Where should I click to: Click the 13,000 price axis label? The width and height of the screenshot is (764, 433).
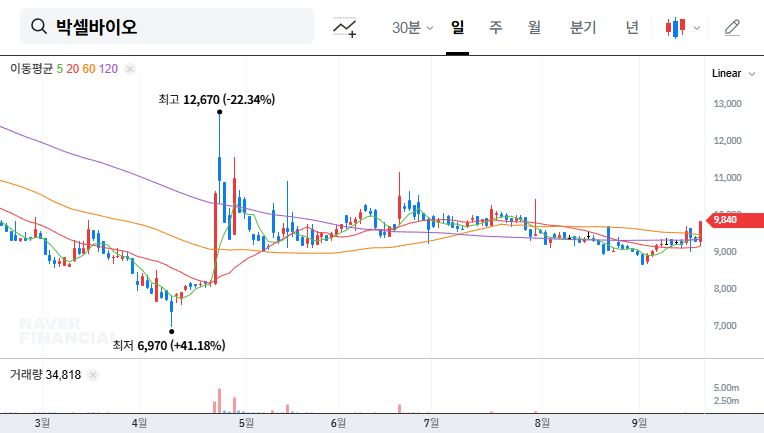pos(727,104)
